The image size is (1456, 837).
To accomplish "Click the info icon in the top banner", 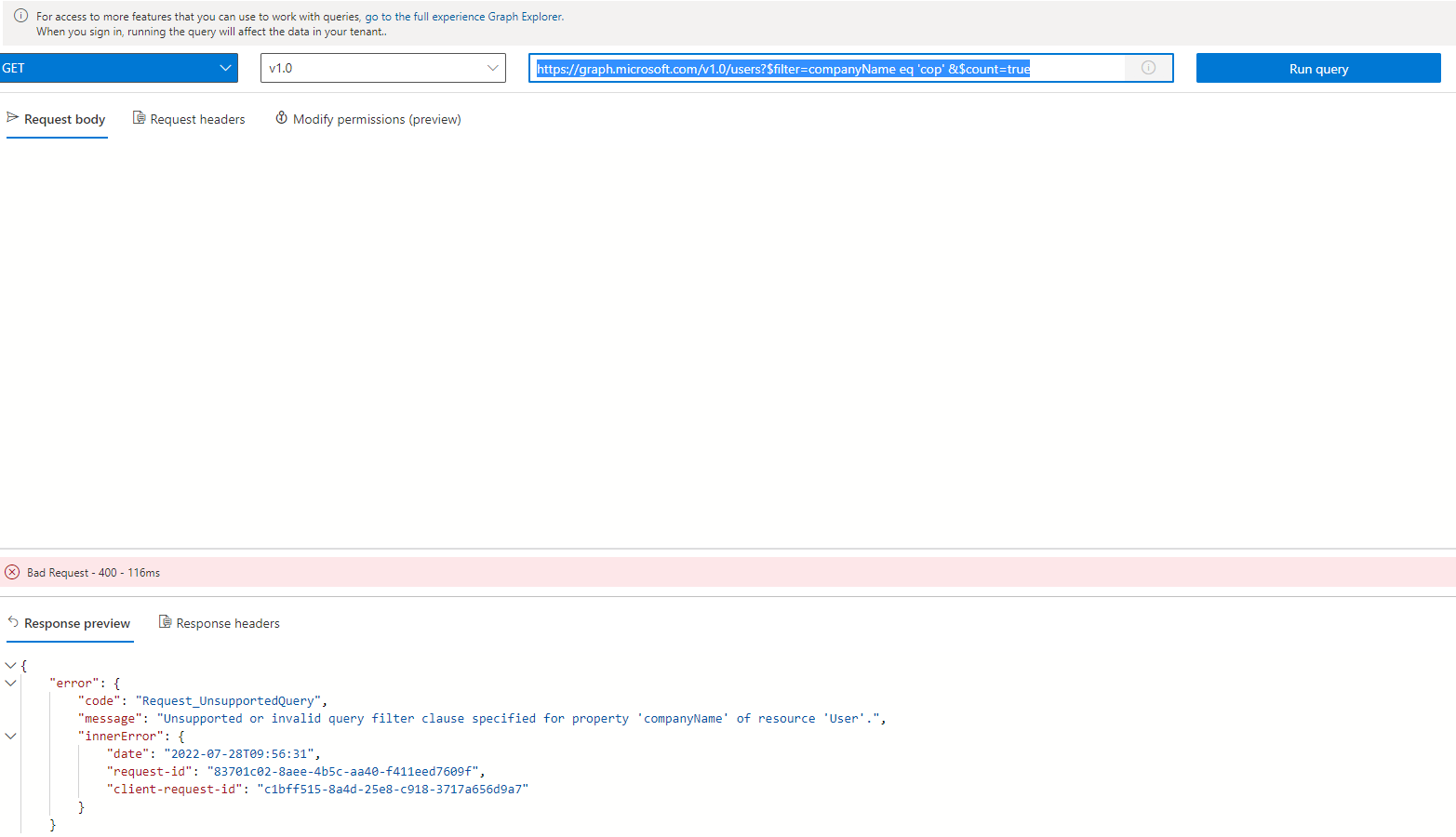I will point(20,16).
